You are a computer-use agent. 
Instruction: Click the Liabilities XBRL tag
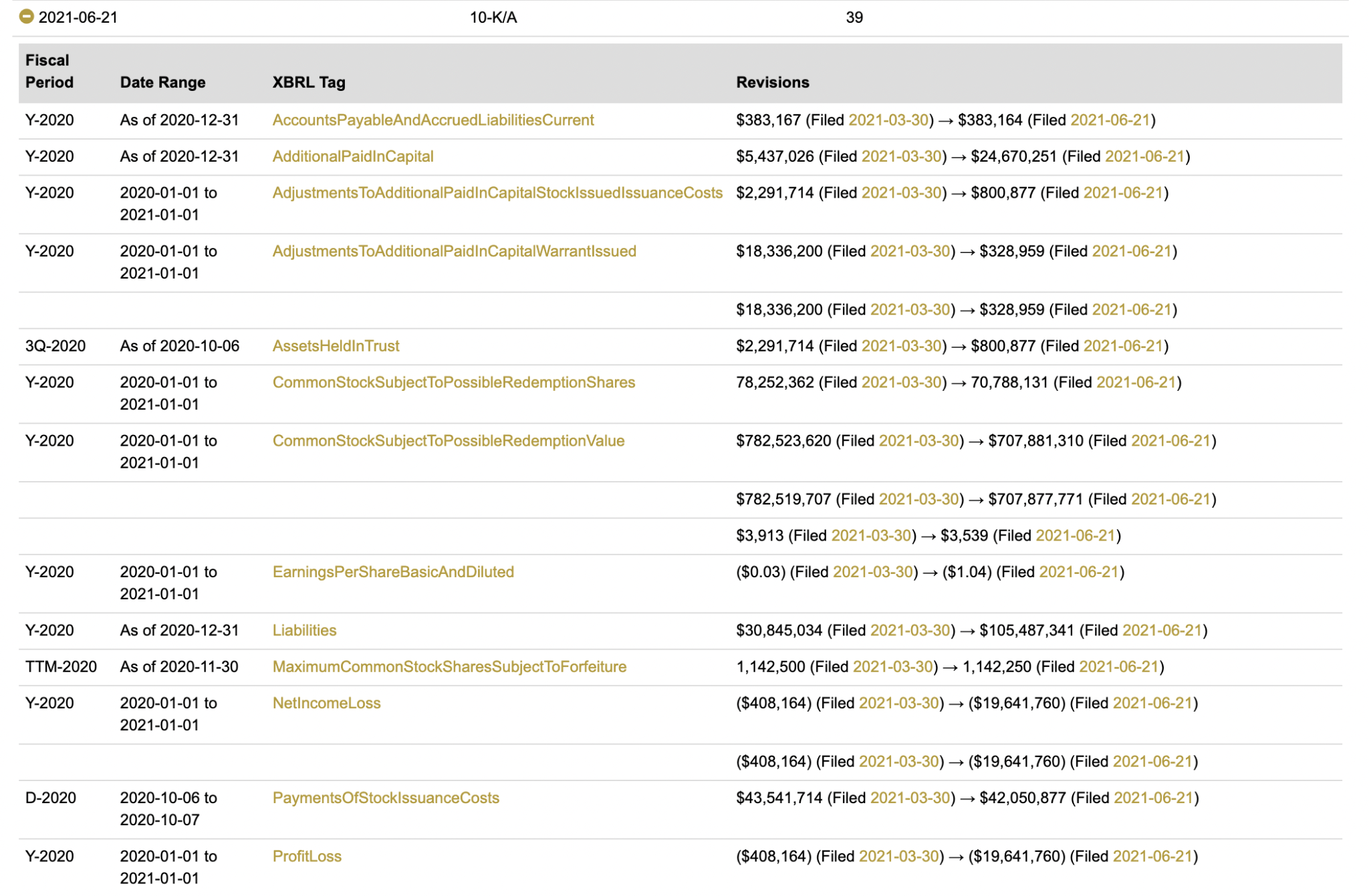click(x=304, y=630)
